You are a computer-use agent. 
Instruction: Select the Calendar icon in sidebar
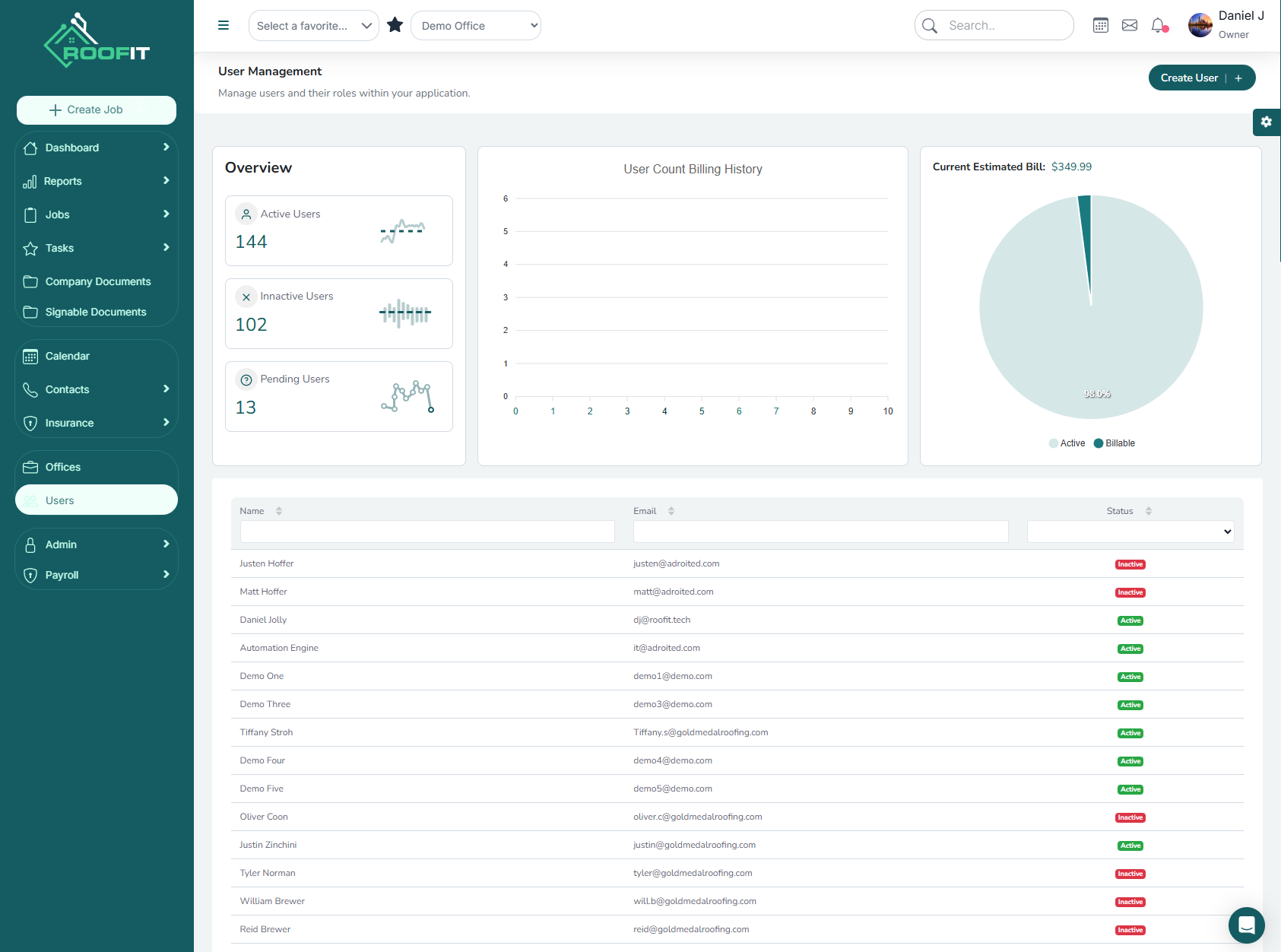[x=30, y=355]
